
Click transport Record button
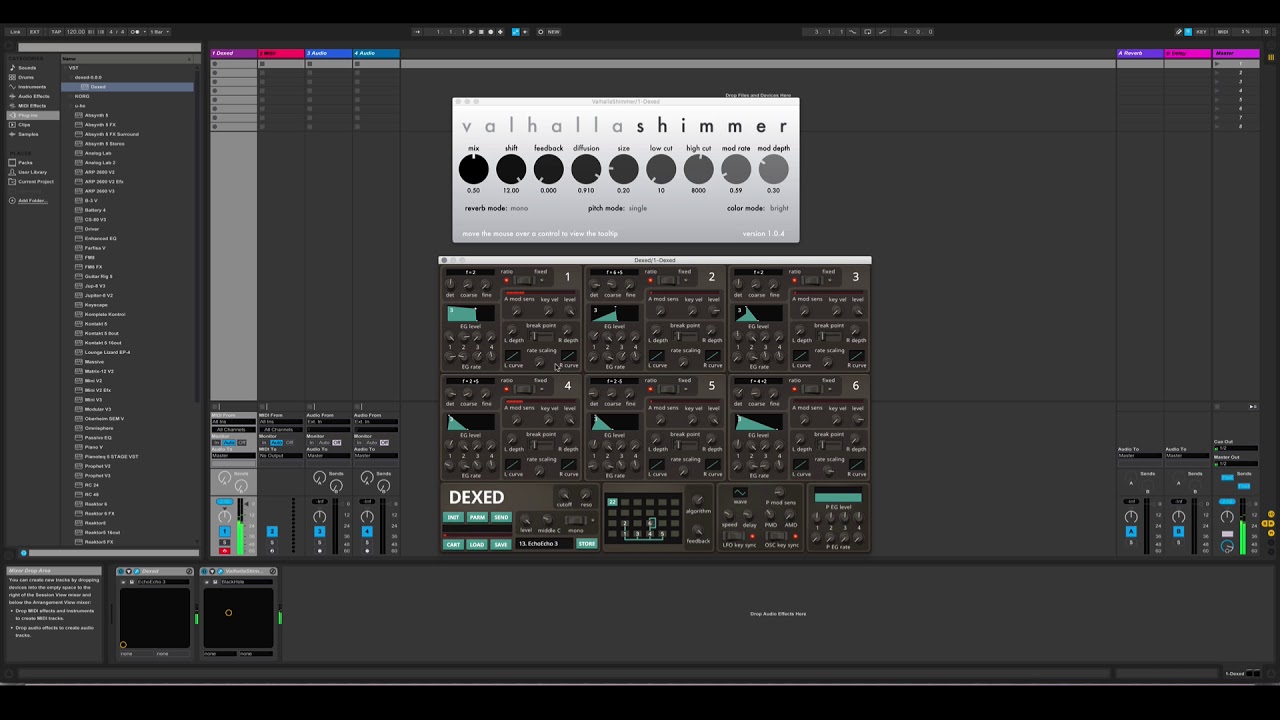click(490, 32)
